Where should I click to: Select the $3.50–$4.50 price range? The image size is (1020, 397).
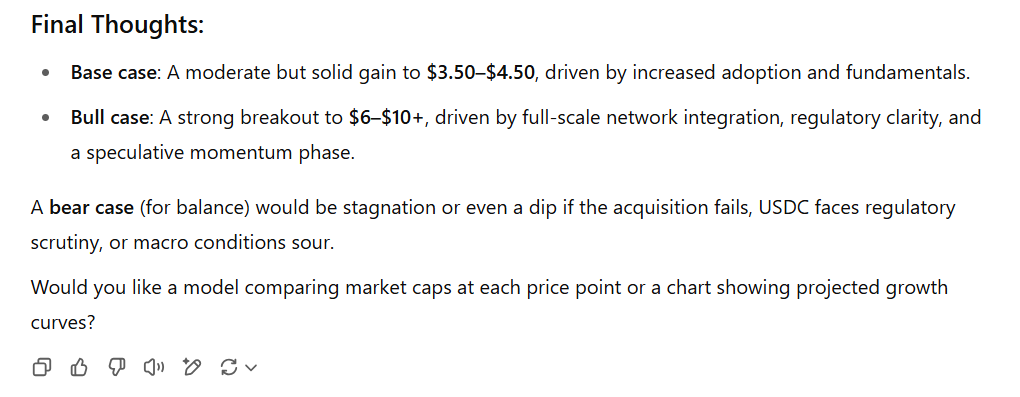pyautogui.click(x=481, y=72)
